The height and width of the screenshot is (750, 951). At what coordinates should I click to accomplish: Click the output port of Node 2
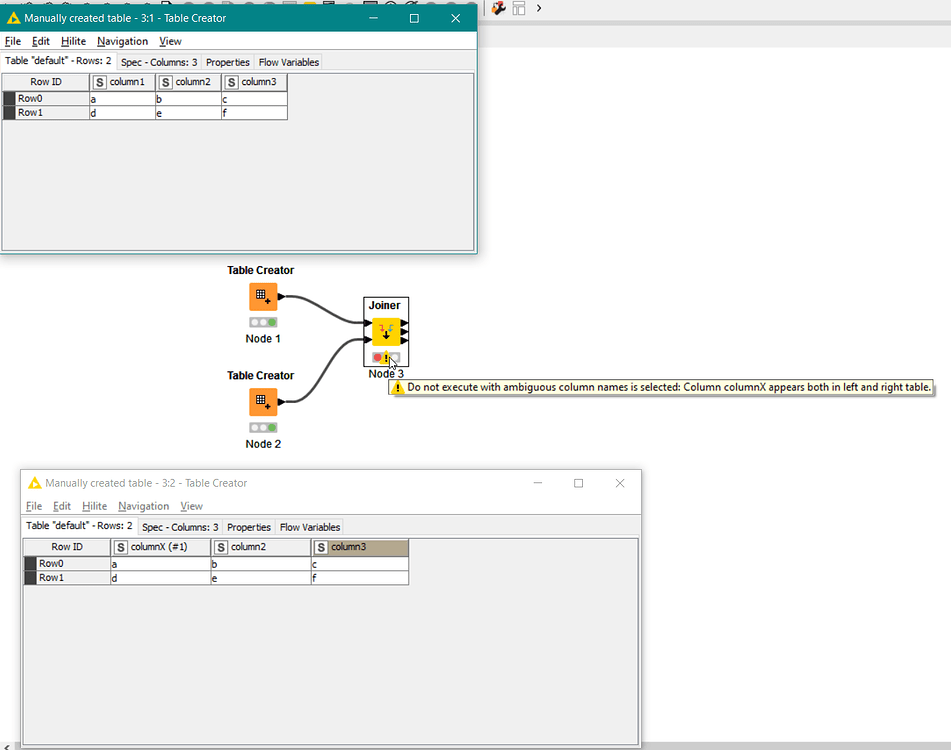point(281,402)
